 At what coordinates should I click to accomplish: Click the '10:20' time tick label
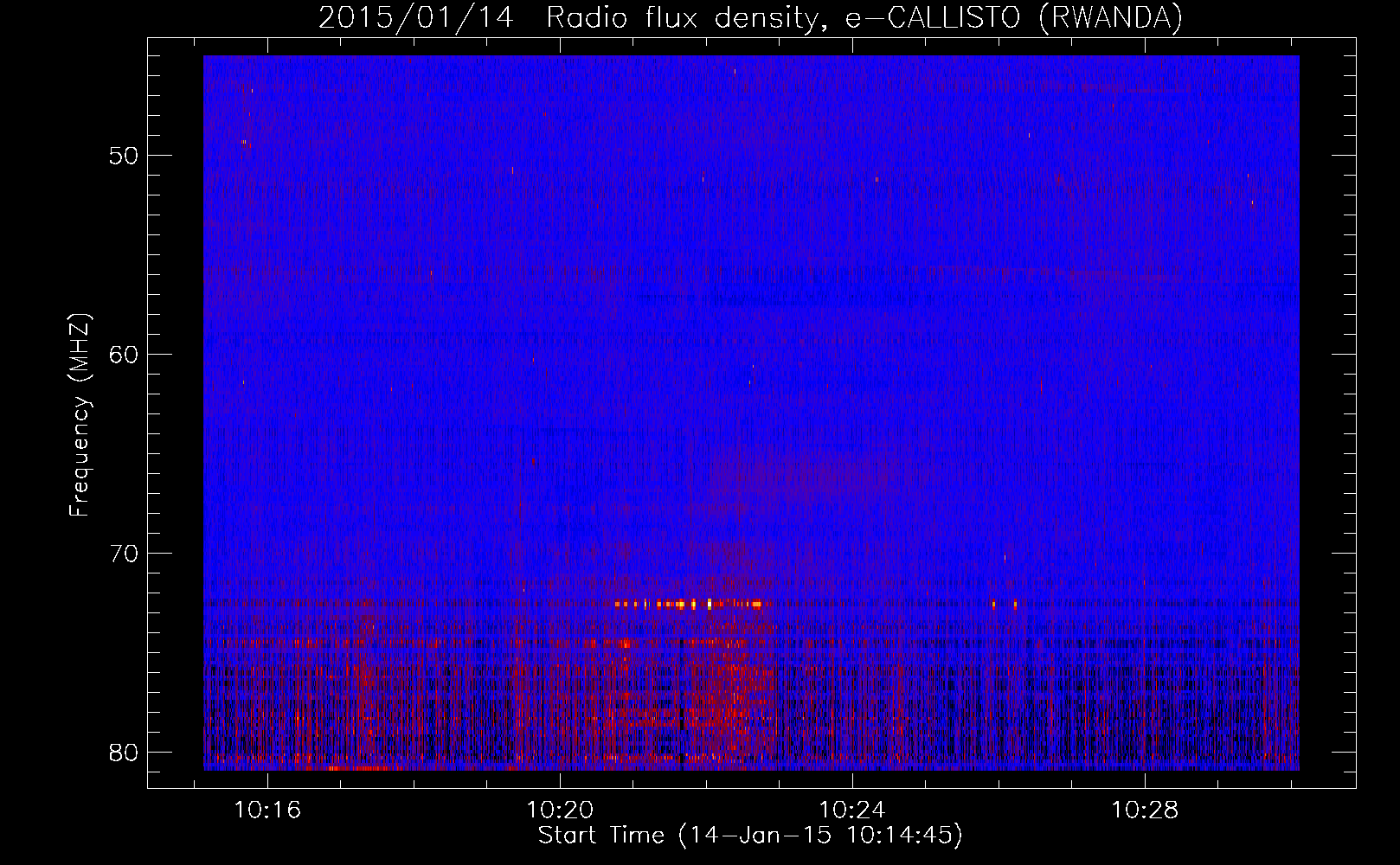[560, 811]
